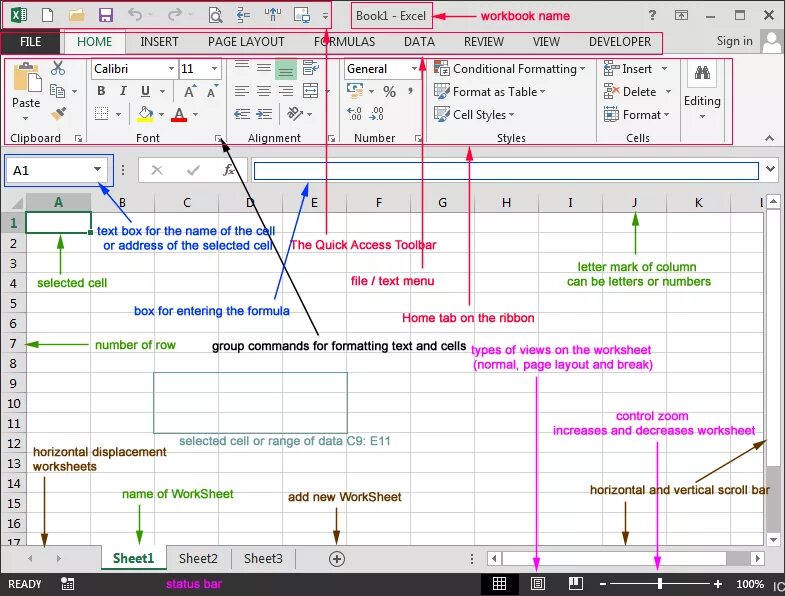Screen dimensions: 785x596
Task: Click the Open folder icon in Quick Access Toolbar
Action: [77, 15]
